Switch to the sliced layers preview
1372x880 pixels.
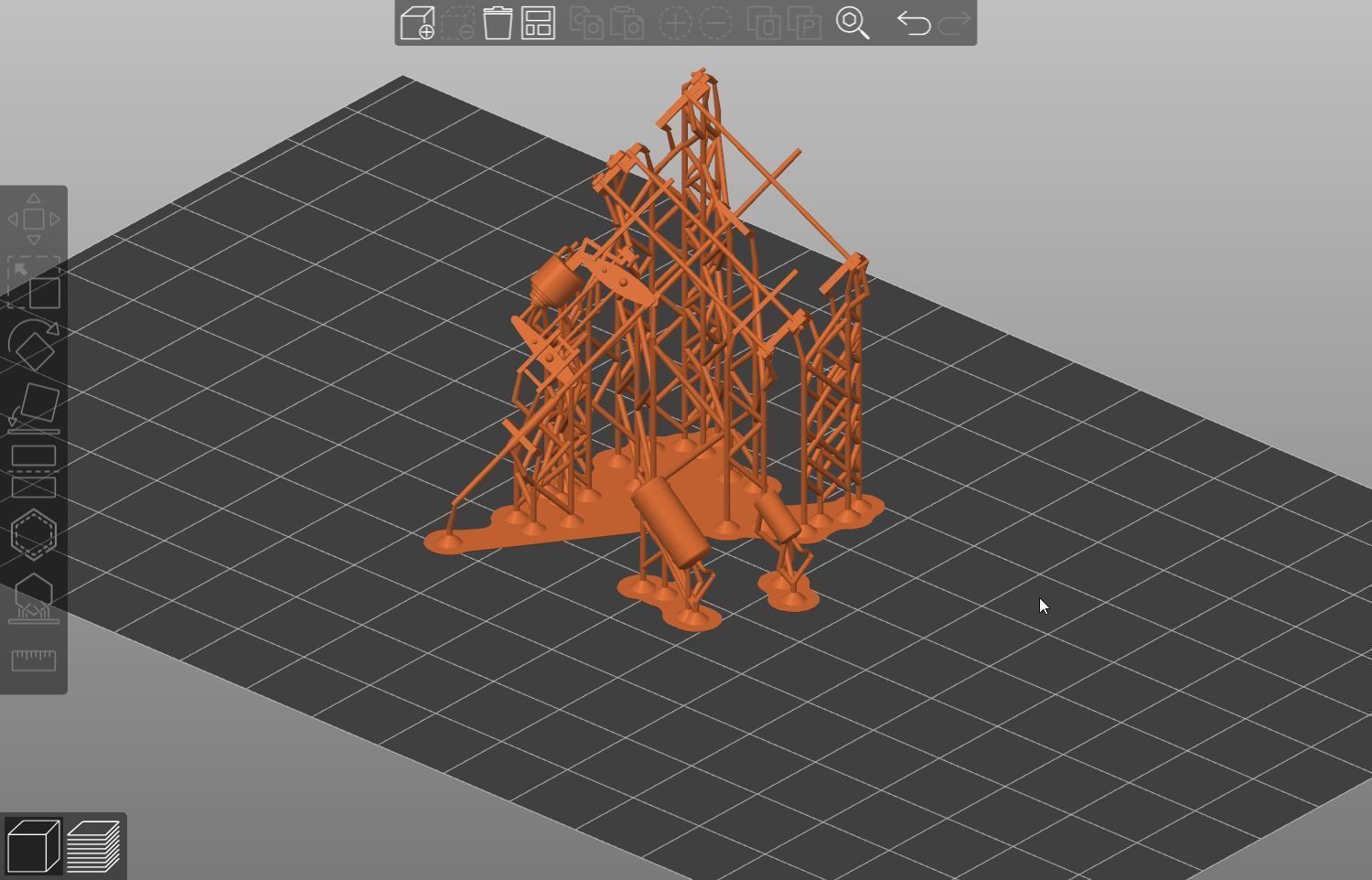pos(94,847)
